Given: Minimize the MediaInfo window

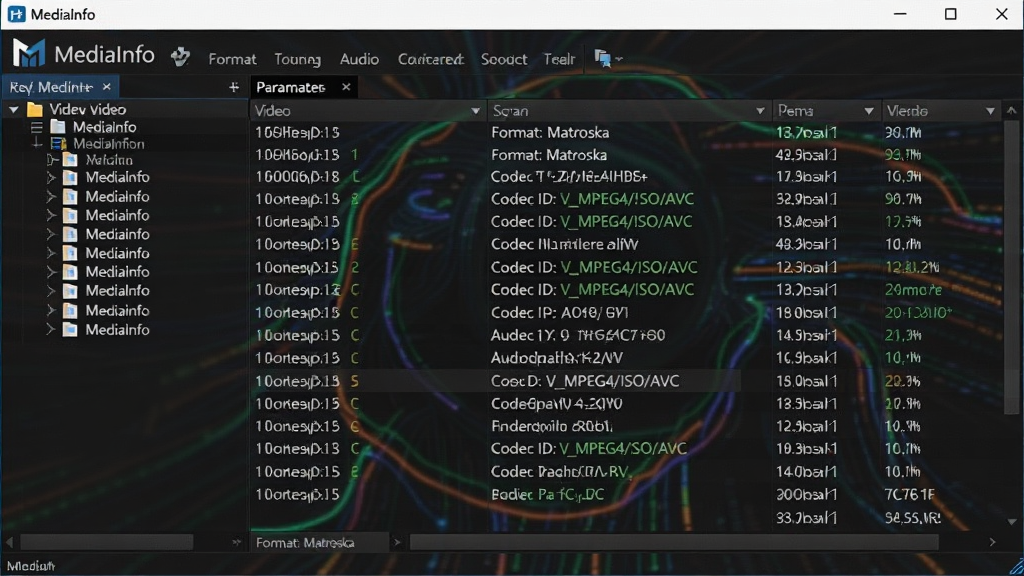Looking at the screenshot, I should point(901,14).
